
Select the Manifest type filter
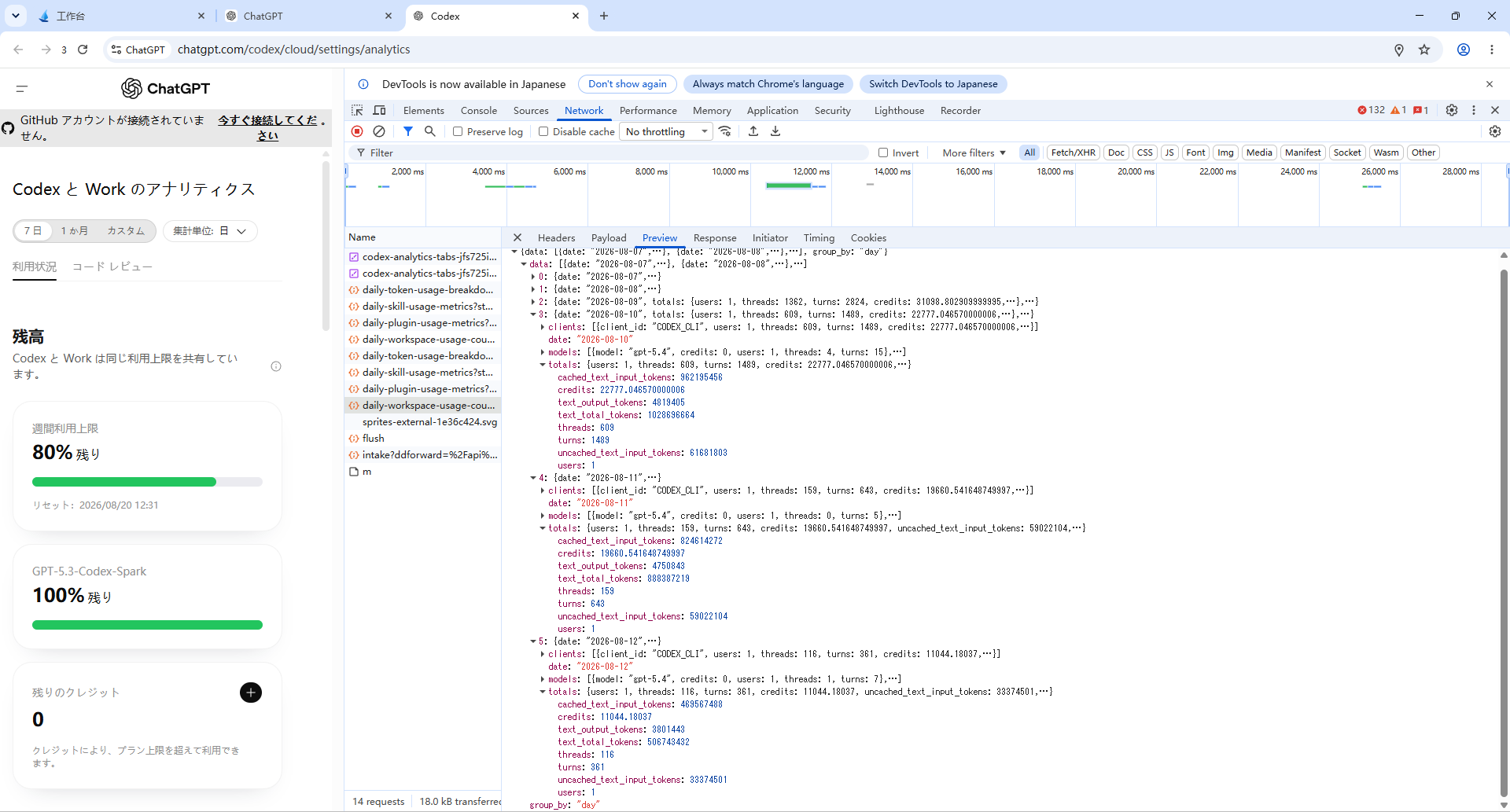pos(1302,152)
